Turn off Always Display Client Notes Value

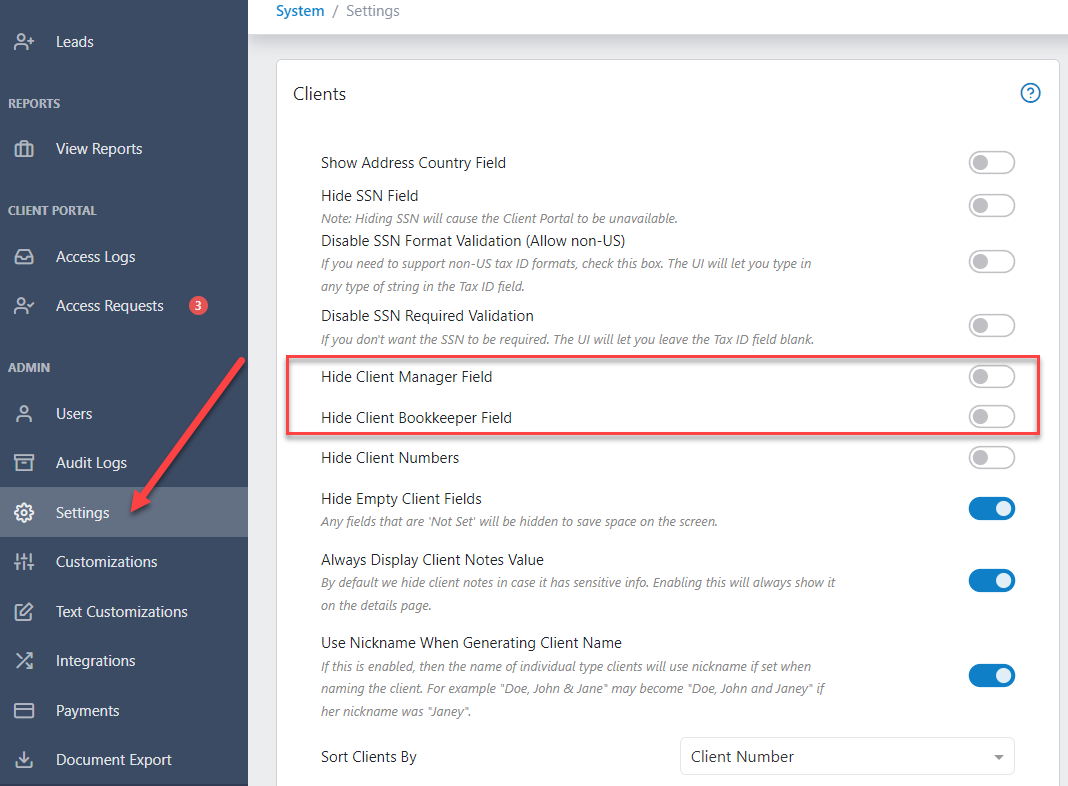pyautogui.click(x=991, y=581)
